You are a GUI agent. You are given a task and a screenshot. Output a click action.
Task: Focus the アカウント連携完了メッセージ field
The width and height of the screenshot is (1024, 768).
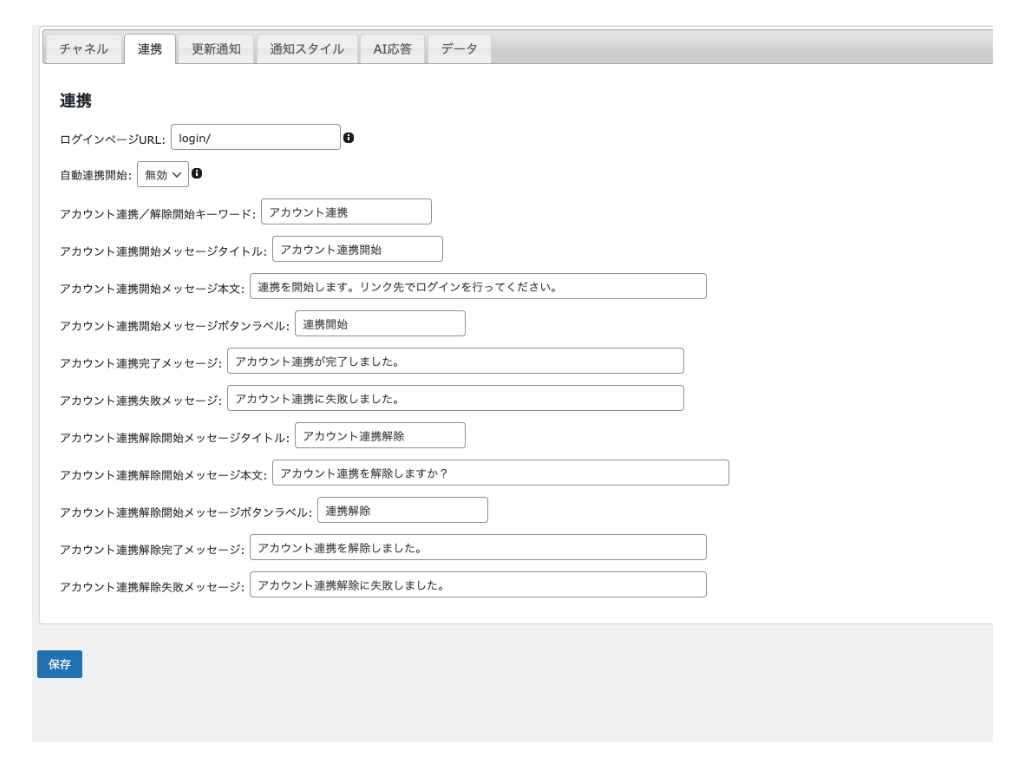(455, 360)
